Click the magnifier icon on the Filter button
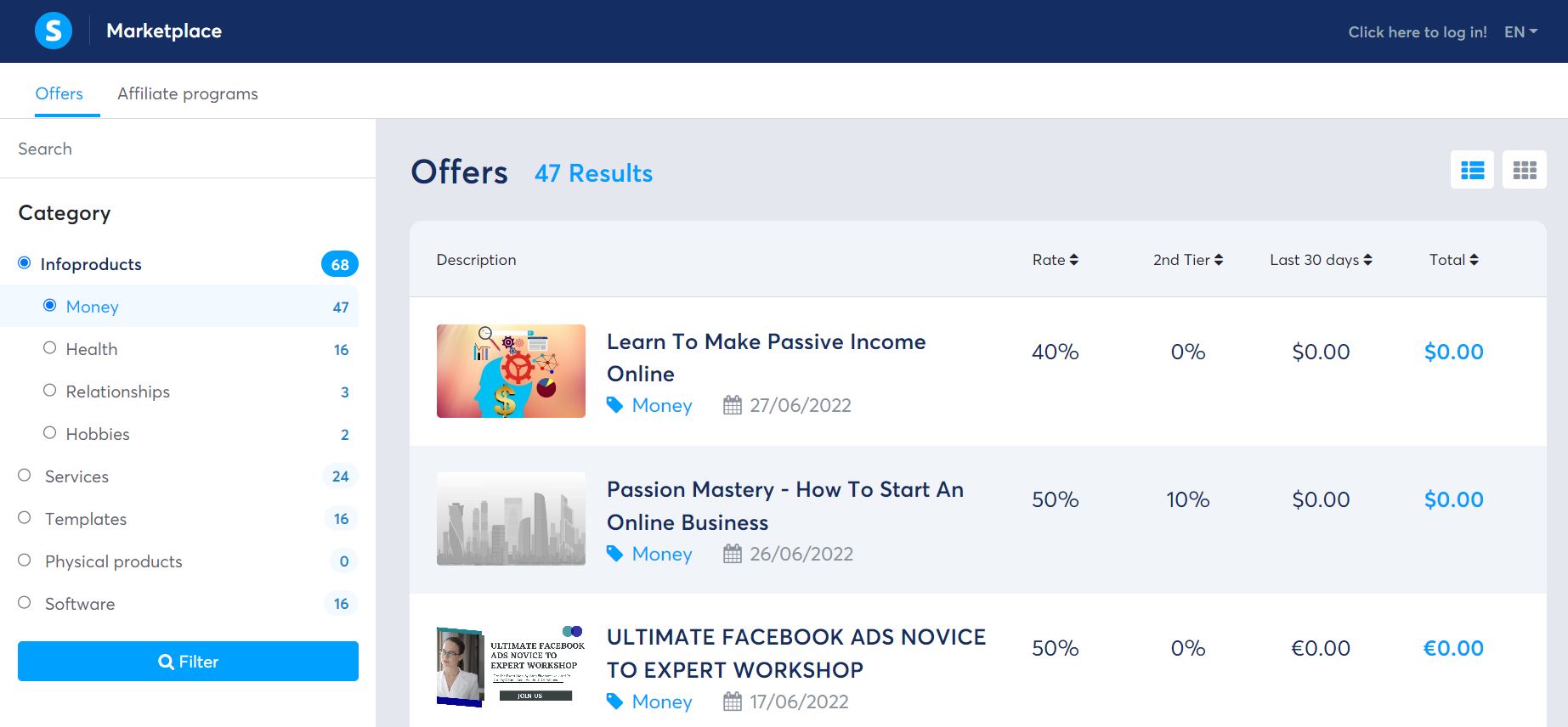 [167, 662]
